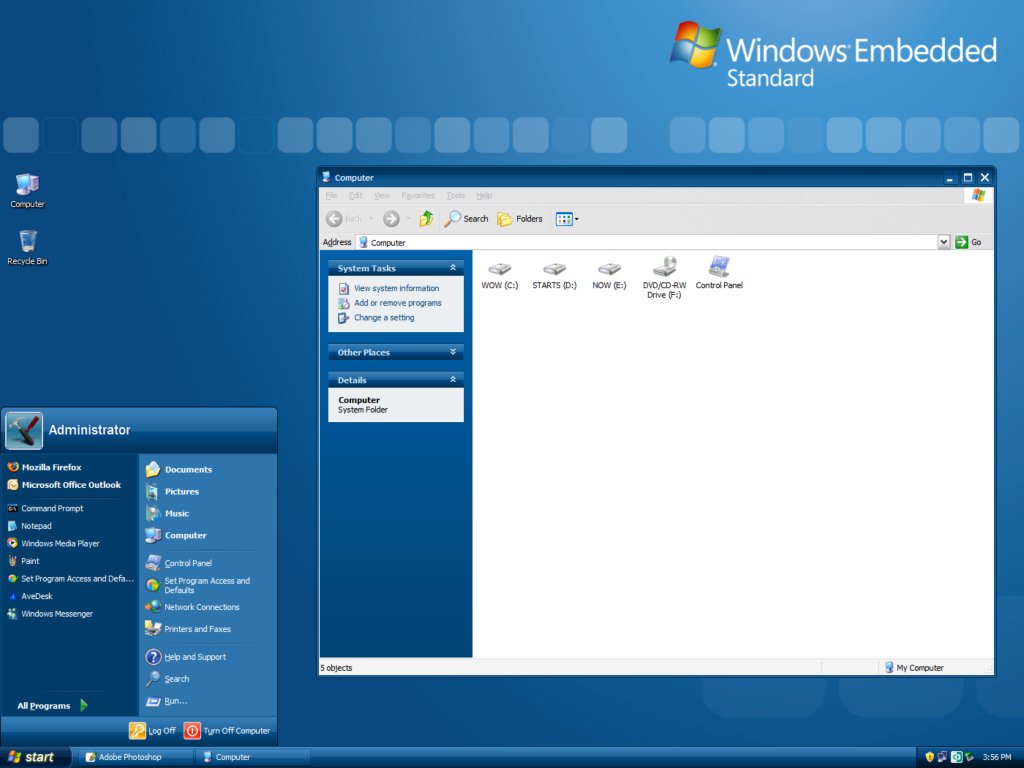This screenshot has width=1024, height=768.
Task: Open the View menu
Action: [x=382, y=195]
